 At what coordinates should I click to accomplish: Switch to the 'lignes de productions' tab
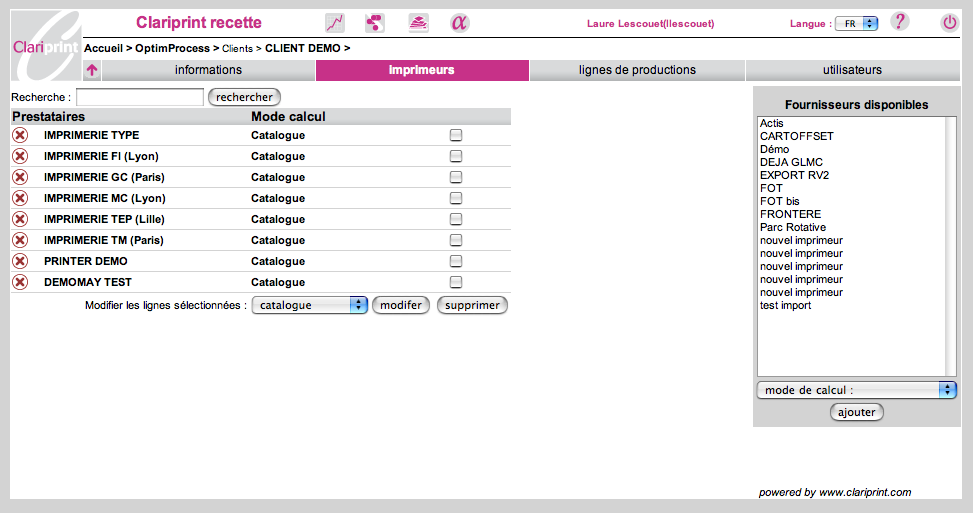[x=637, y=70]
